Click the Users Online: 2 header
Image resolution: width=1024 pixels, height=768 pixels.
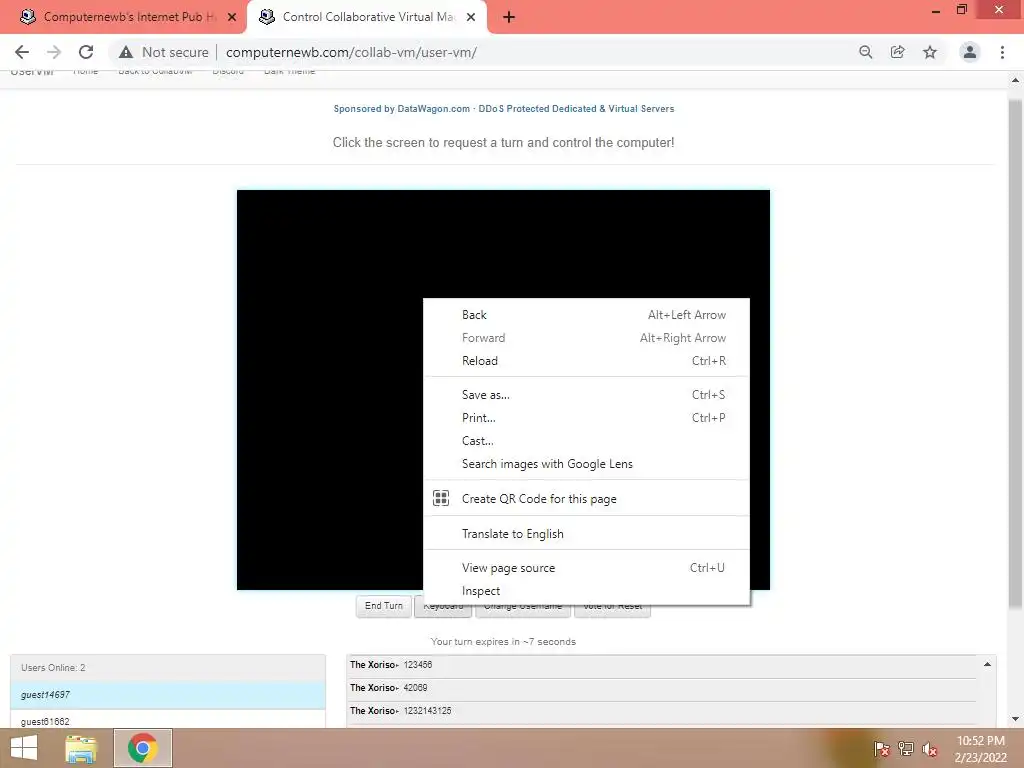pyautogui.click(x=168, y=667)
